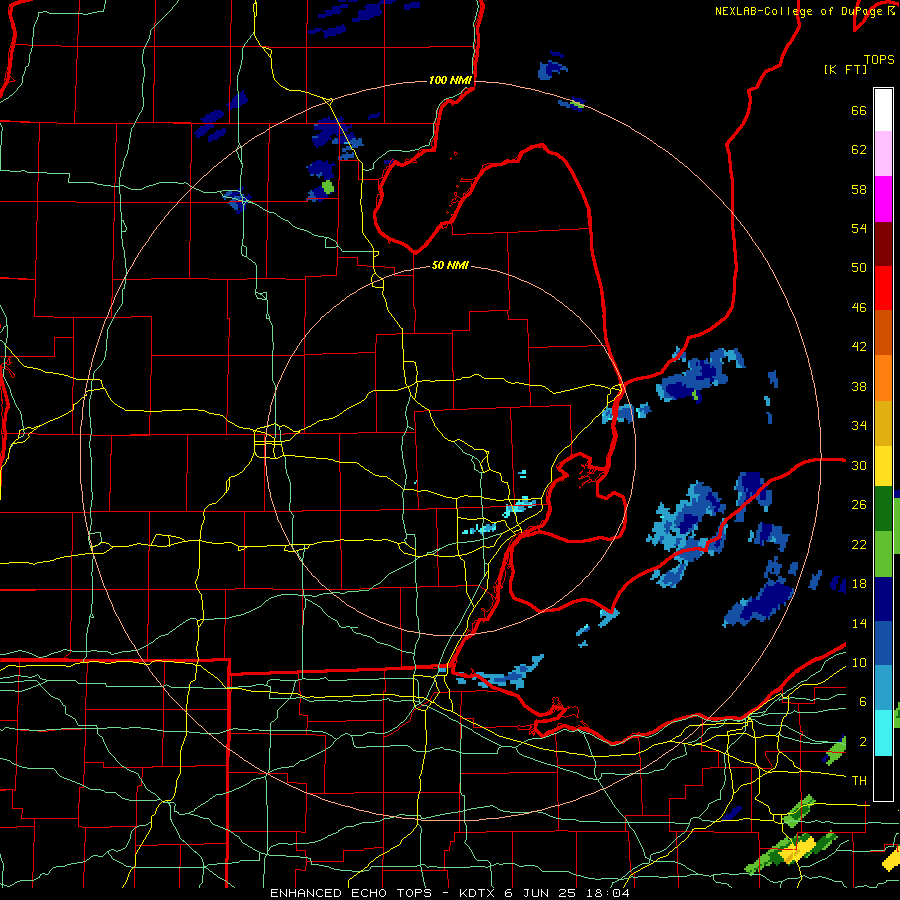The height and width of the screenshot is (900, 900).
Task: Click the "100 NMI" range ring label
Action: [450, 80]
